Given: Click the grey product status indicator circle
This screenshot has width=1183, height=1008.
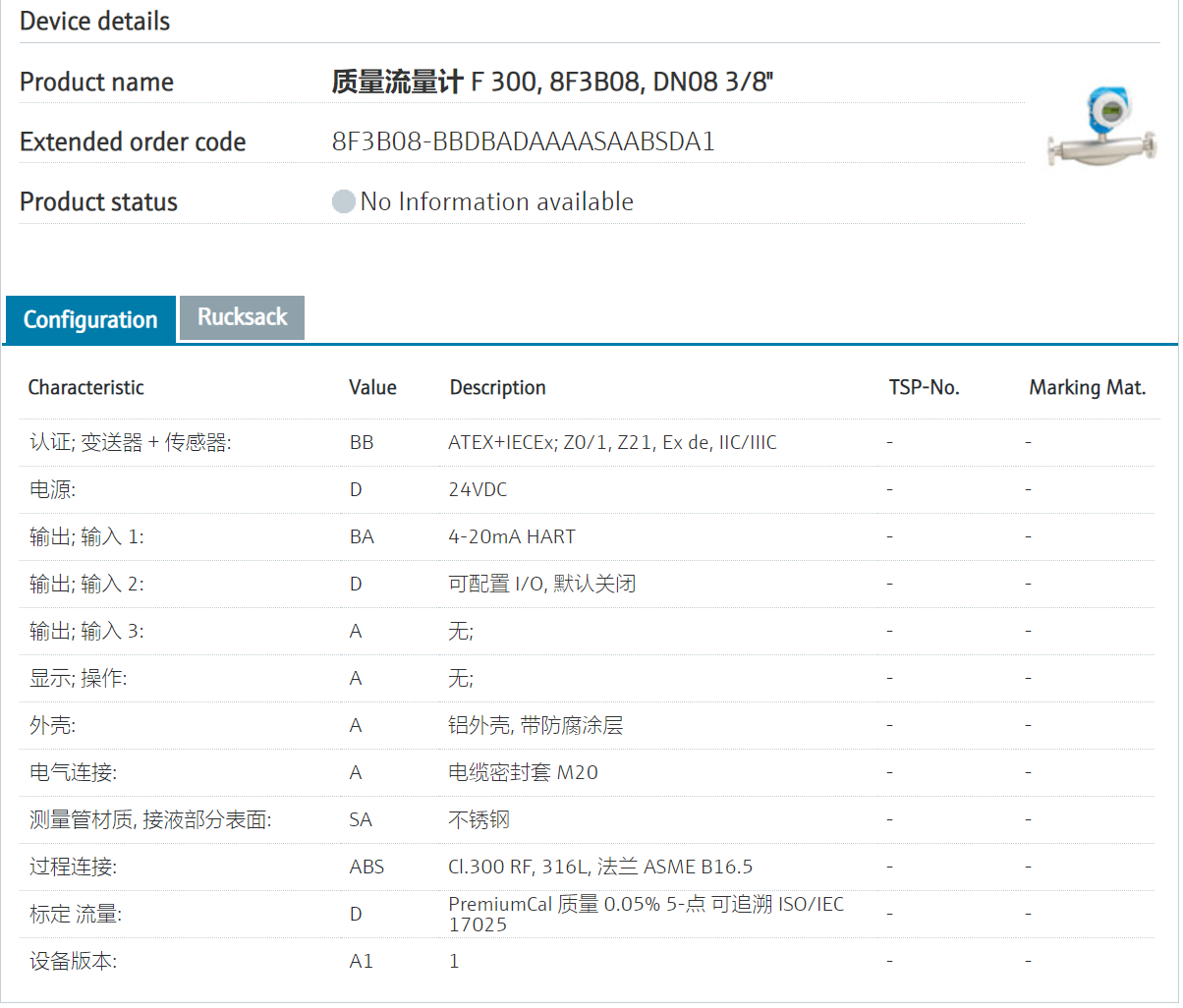Looking at the screenshot, I should [x=343, y=202].
